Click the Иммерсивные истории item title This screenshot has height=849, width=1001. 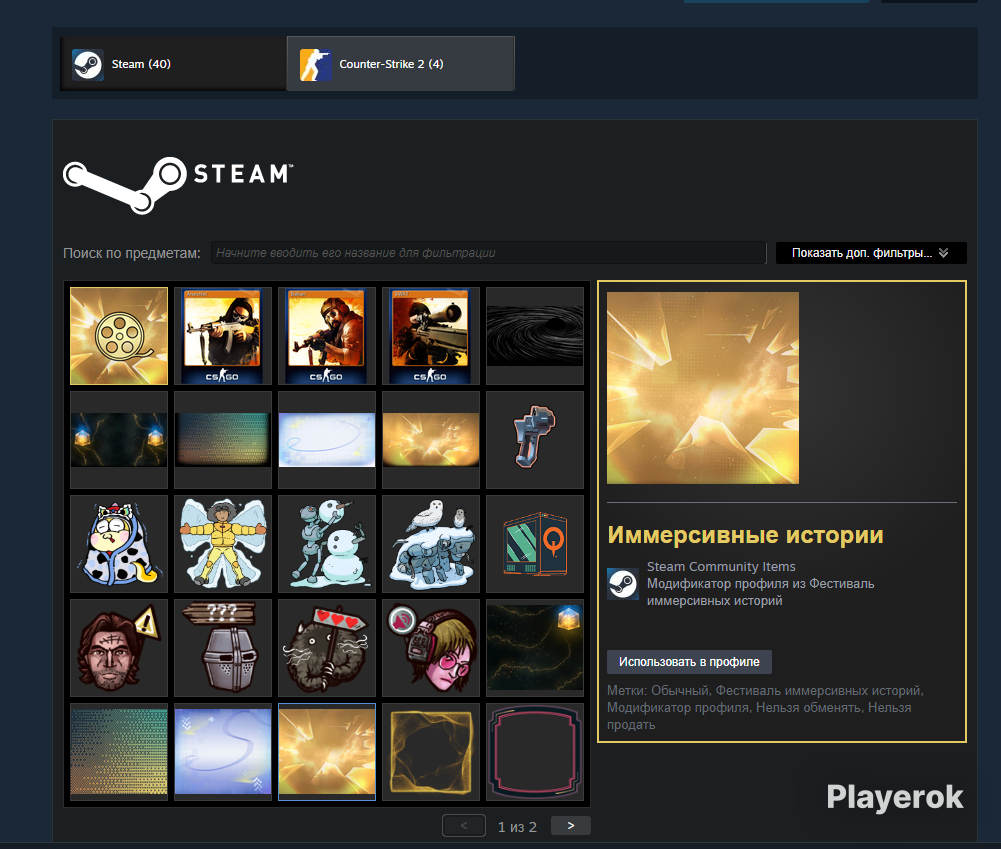(x=745, y=535)
